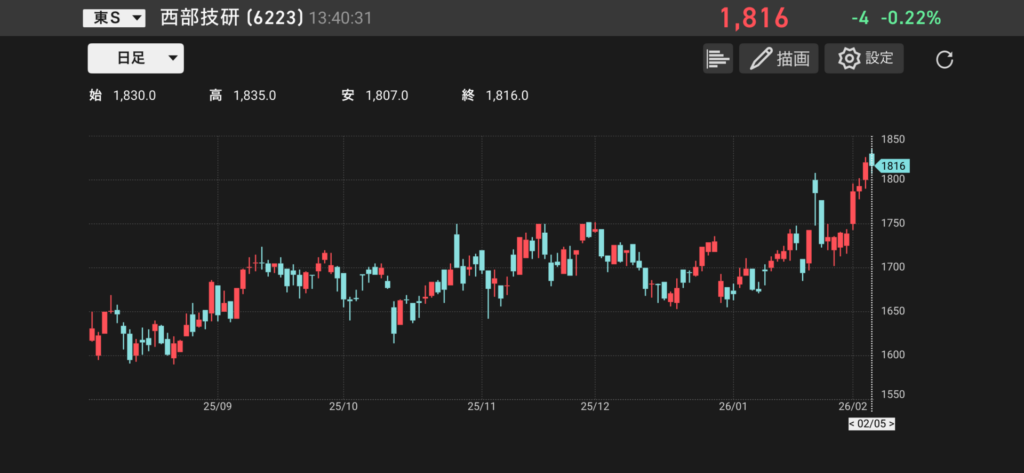Image resolution: width=1024 pixels, height=473 pixels.
Task: Open the 日足 timeframe dropdown
Action: 135,59
